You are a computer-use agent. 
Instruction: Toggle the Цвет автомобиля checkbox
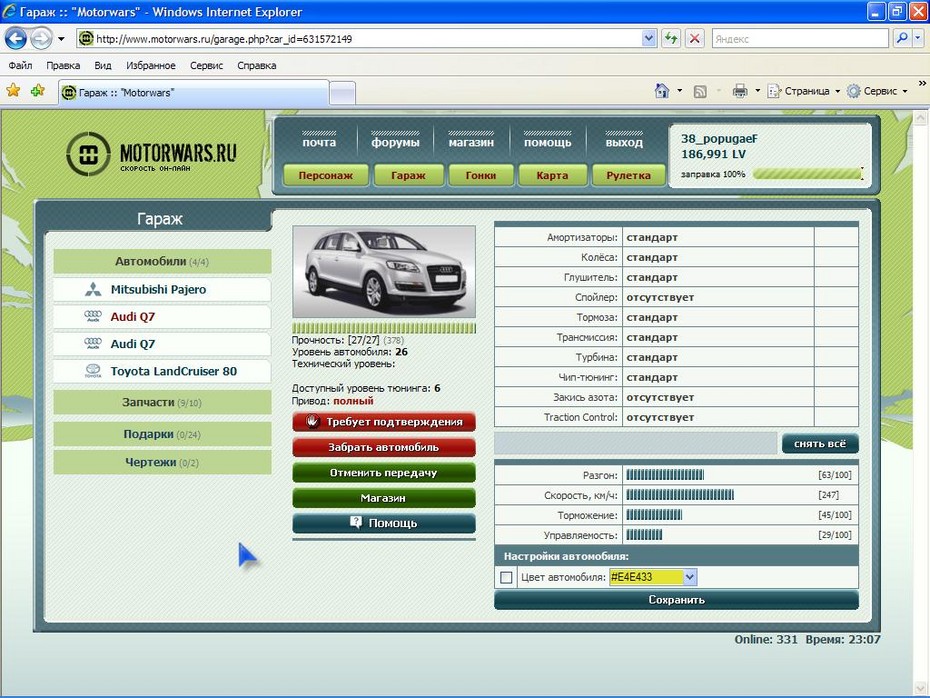coord(507,577)
